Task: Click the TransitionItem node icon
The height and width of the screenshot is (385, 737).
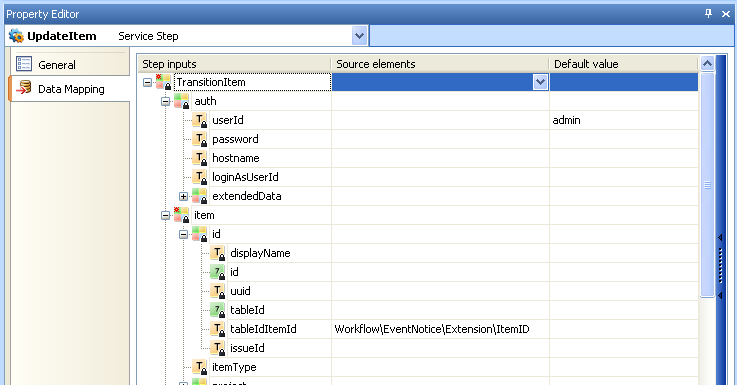Action: 164,82
